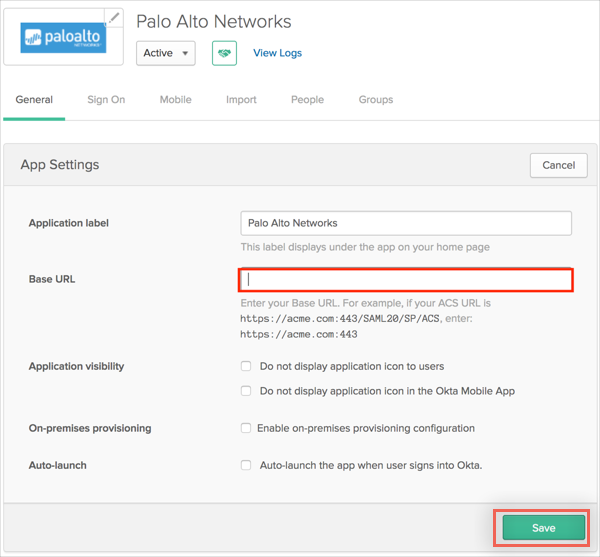The image size is (600, 557).
Task: Select the People tab
Action: (307, 100)
